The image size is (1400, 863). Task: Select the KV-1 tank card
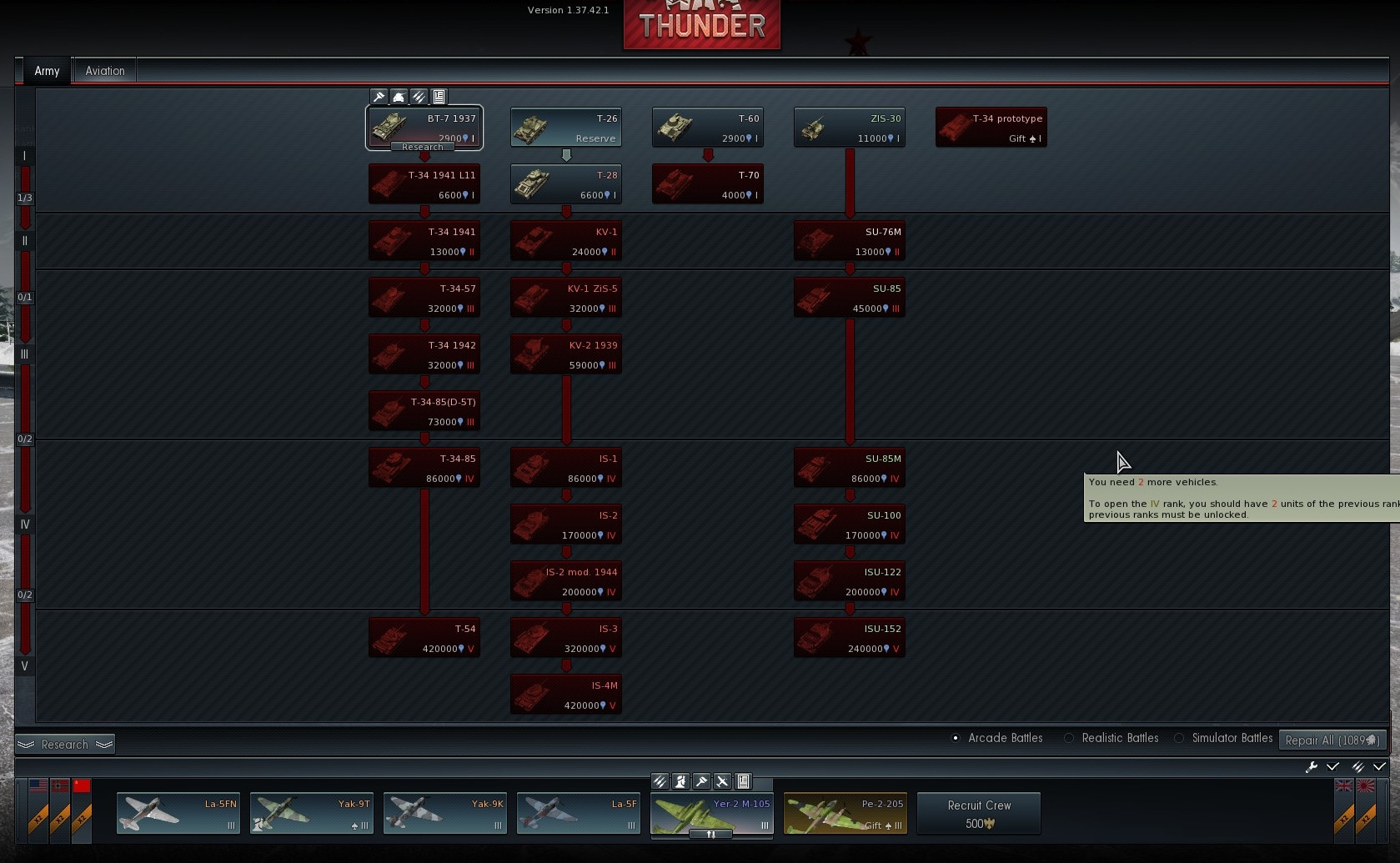point(566,241)
